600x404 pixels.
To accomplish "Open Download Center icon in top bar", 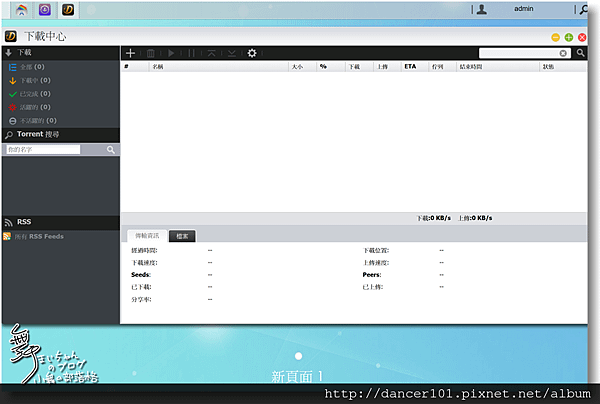I will tap(68, 10).
